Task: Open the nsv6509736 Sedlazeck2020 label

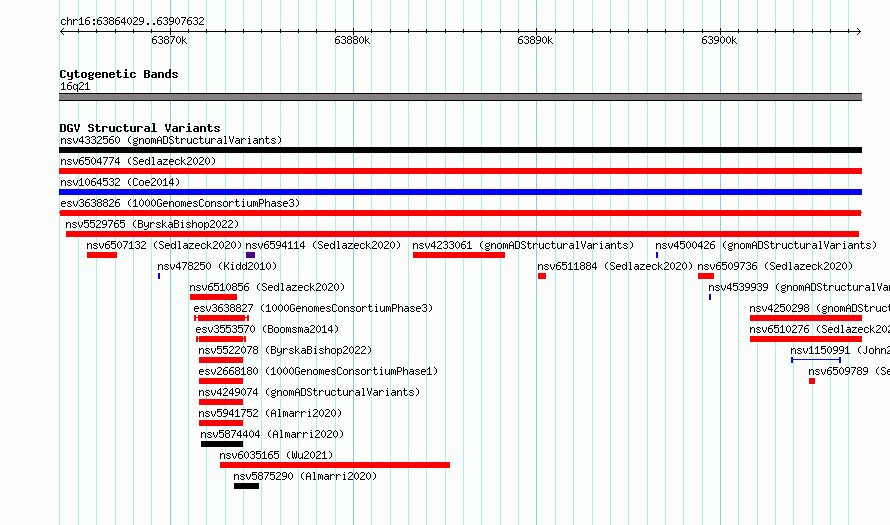Action: [775, 266]
